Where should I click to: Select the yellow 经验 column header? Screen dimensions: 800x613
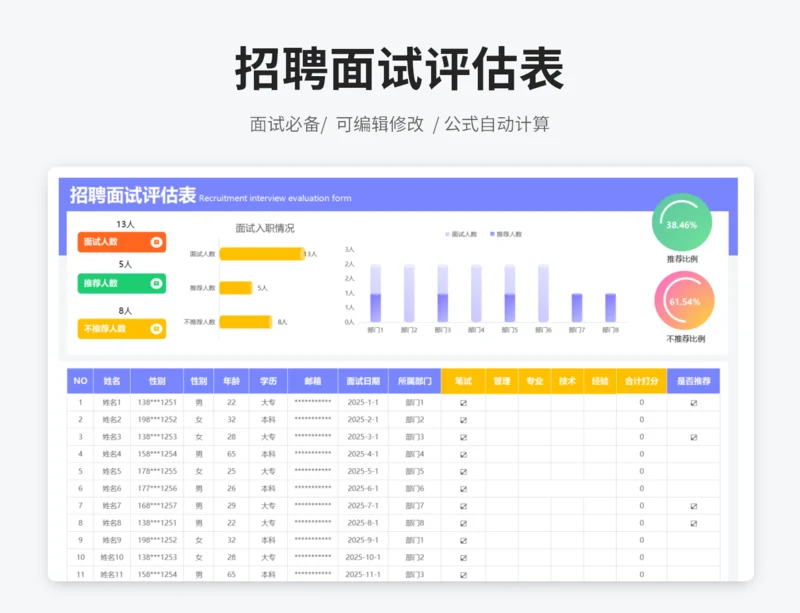pos(599,381)
